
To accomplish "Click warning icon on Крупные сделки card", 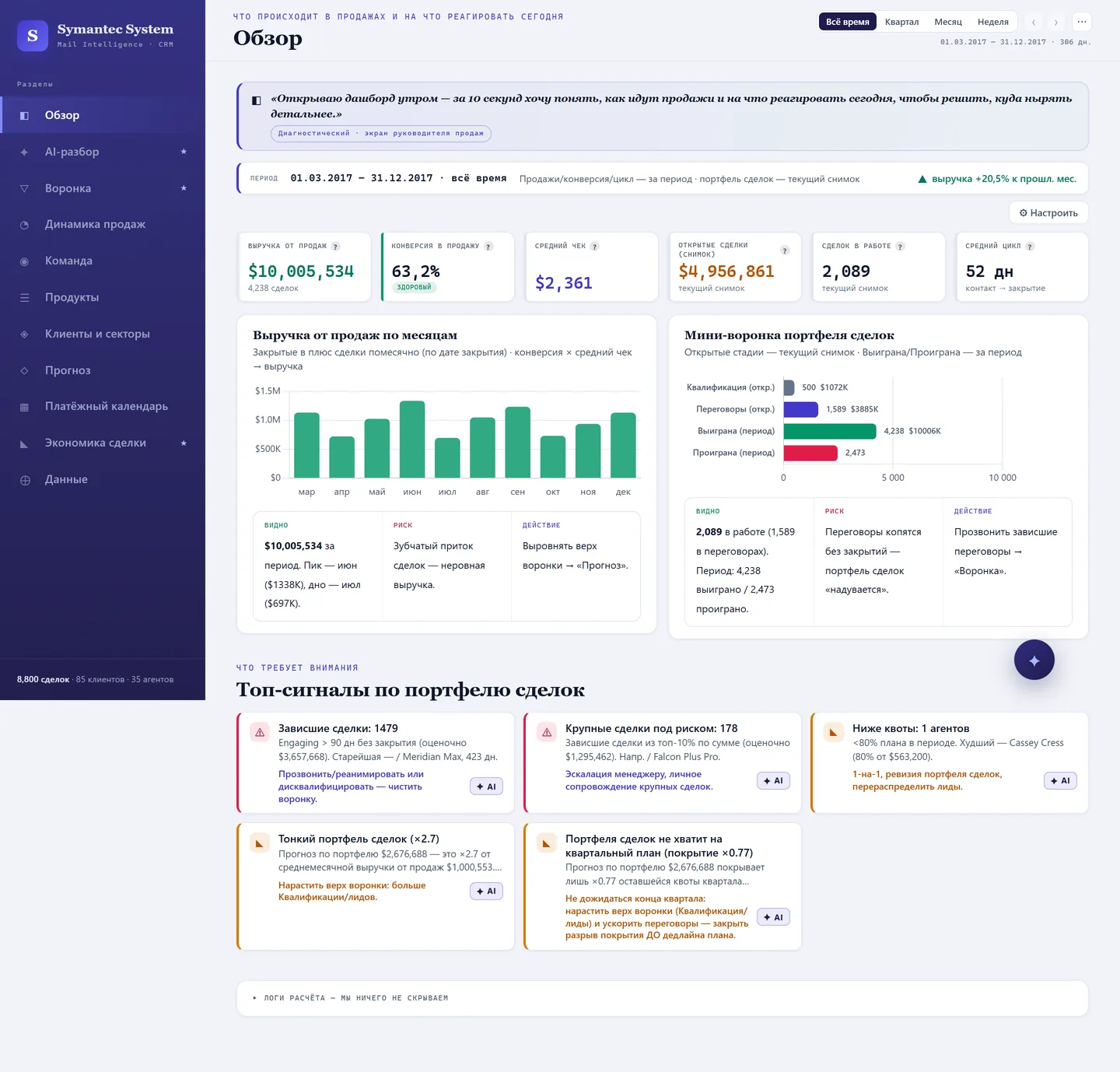I will click(x=547, y=732).
